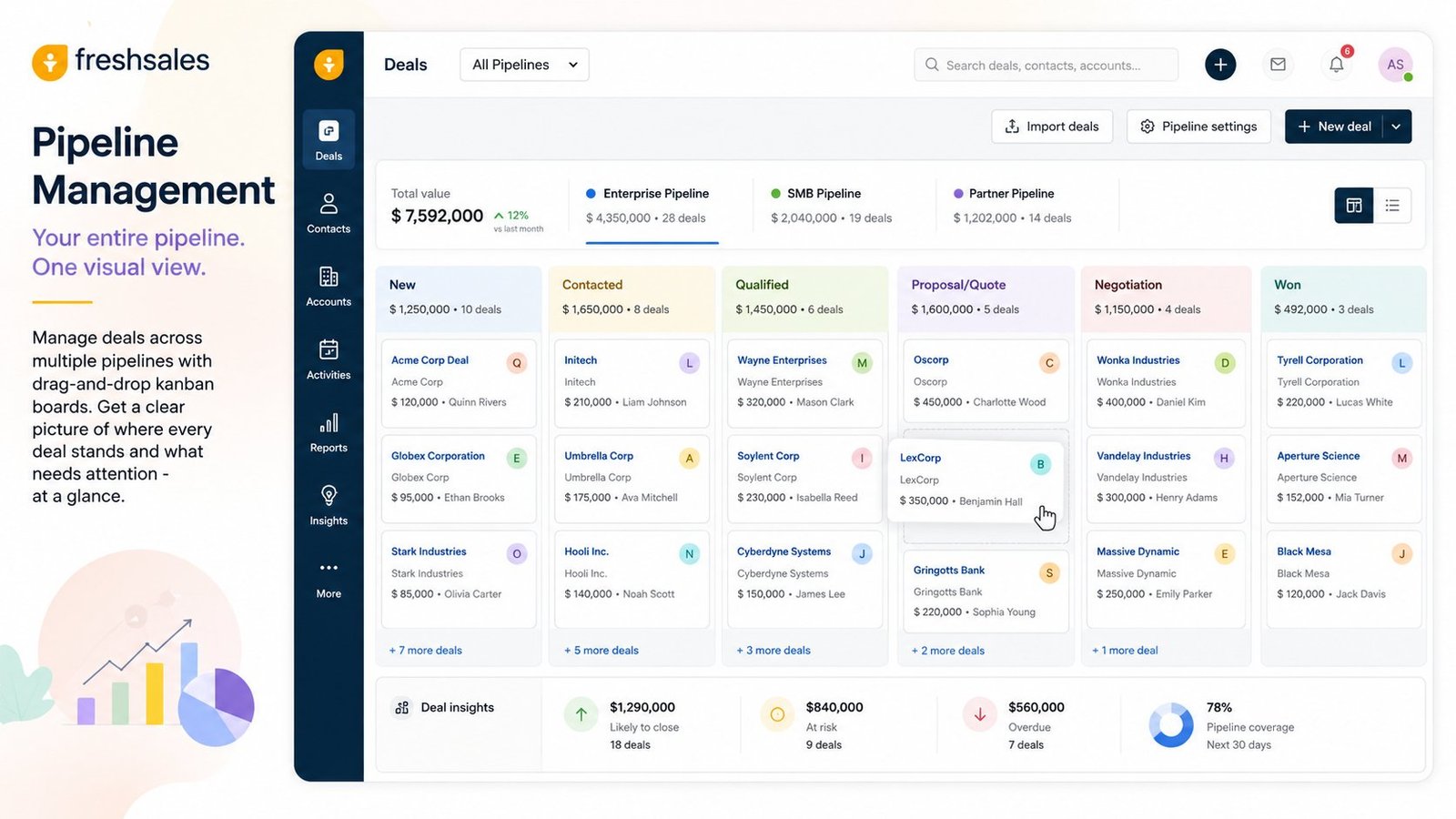This screenshot has width=1456, height=819.
Task: Show 1 more deal in Negotiation column
Action: point(1125,651)
